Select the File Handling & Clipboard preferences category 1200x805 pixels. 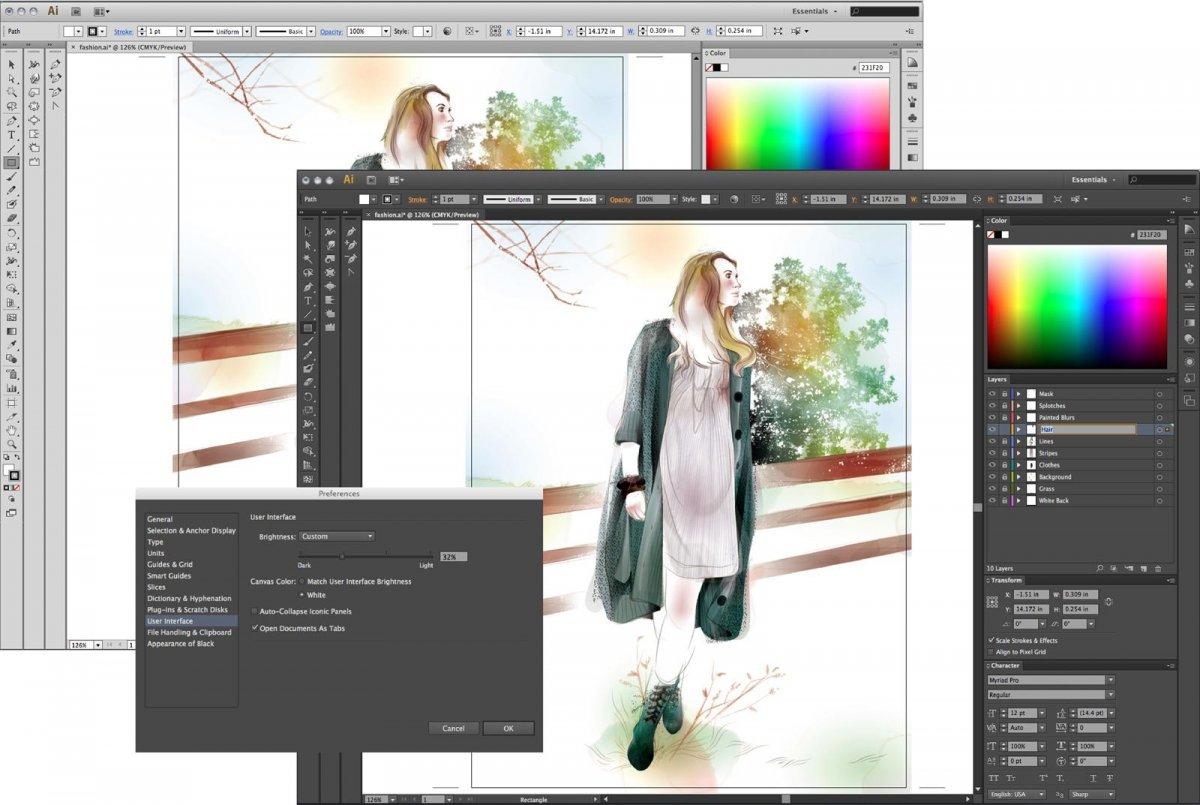(189, 632)
